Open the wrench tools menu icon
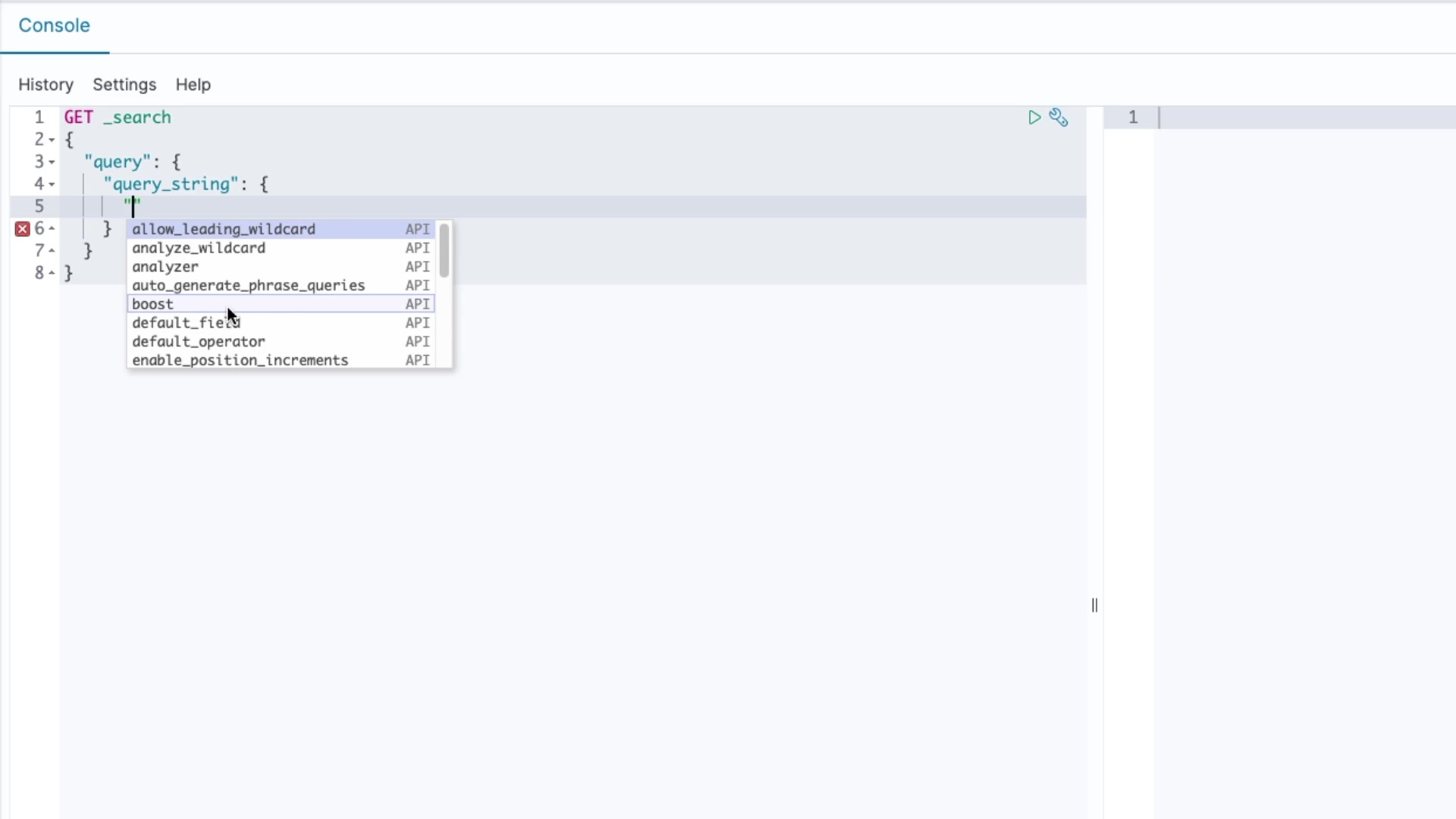The image size is (1456, 819). click(x=1059, y=118)
